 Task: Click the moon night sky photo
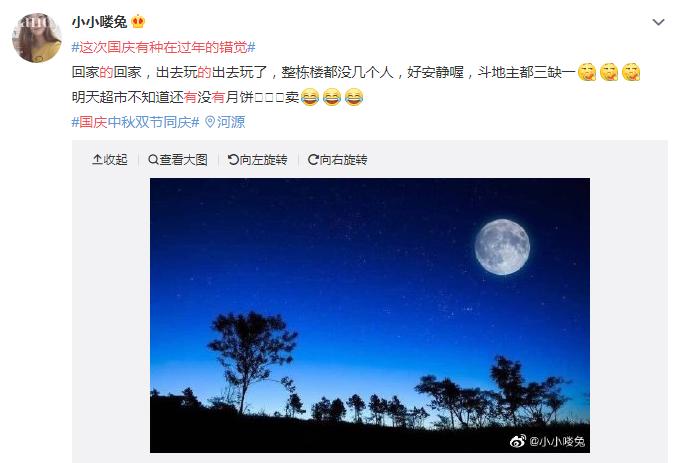[370, 315]
